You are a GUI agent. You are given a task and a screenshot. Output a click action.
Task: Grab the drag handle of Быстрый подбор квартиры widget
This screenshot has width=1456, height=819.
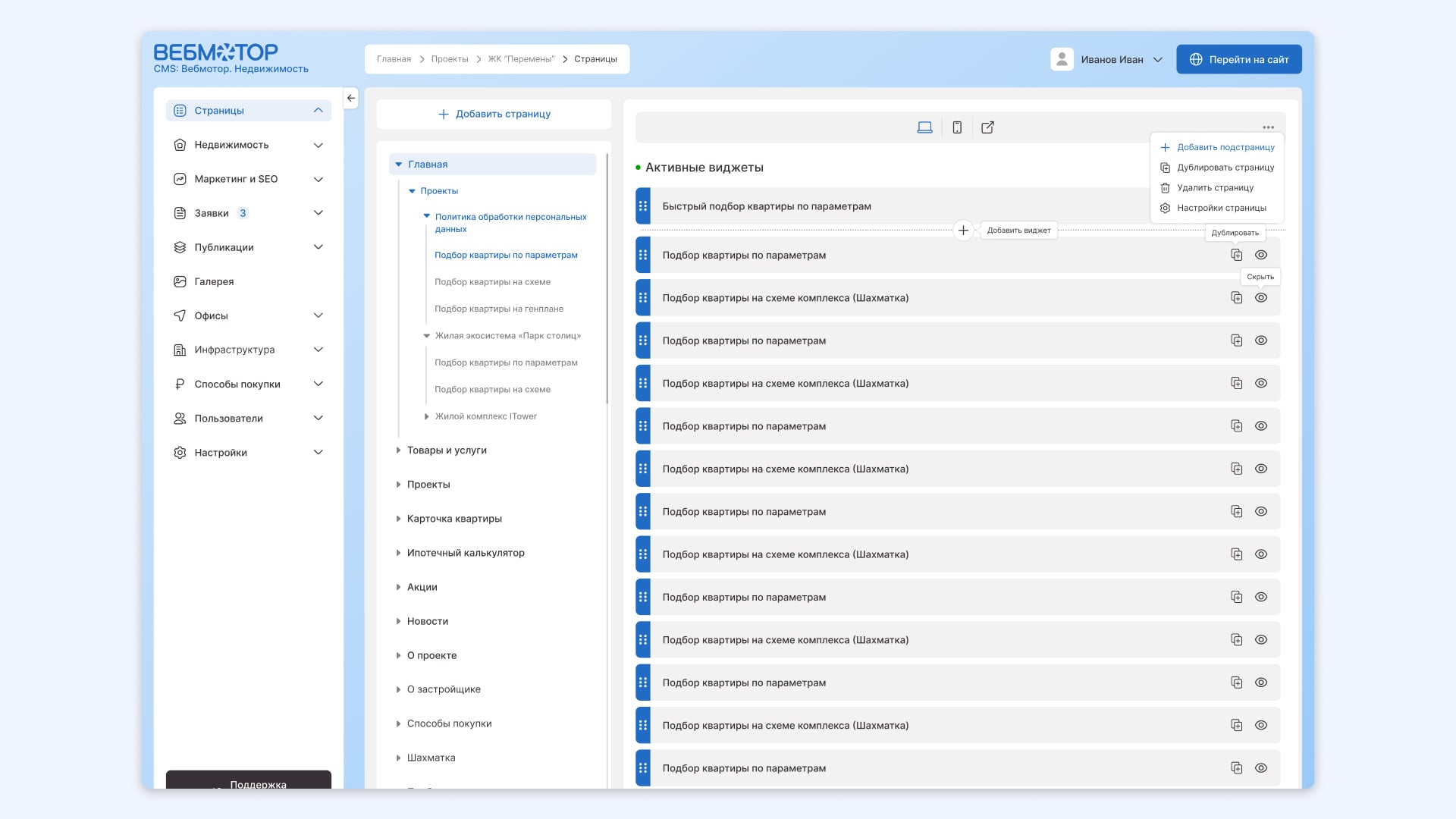[x=643, y=206]
